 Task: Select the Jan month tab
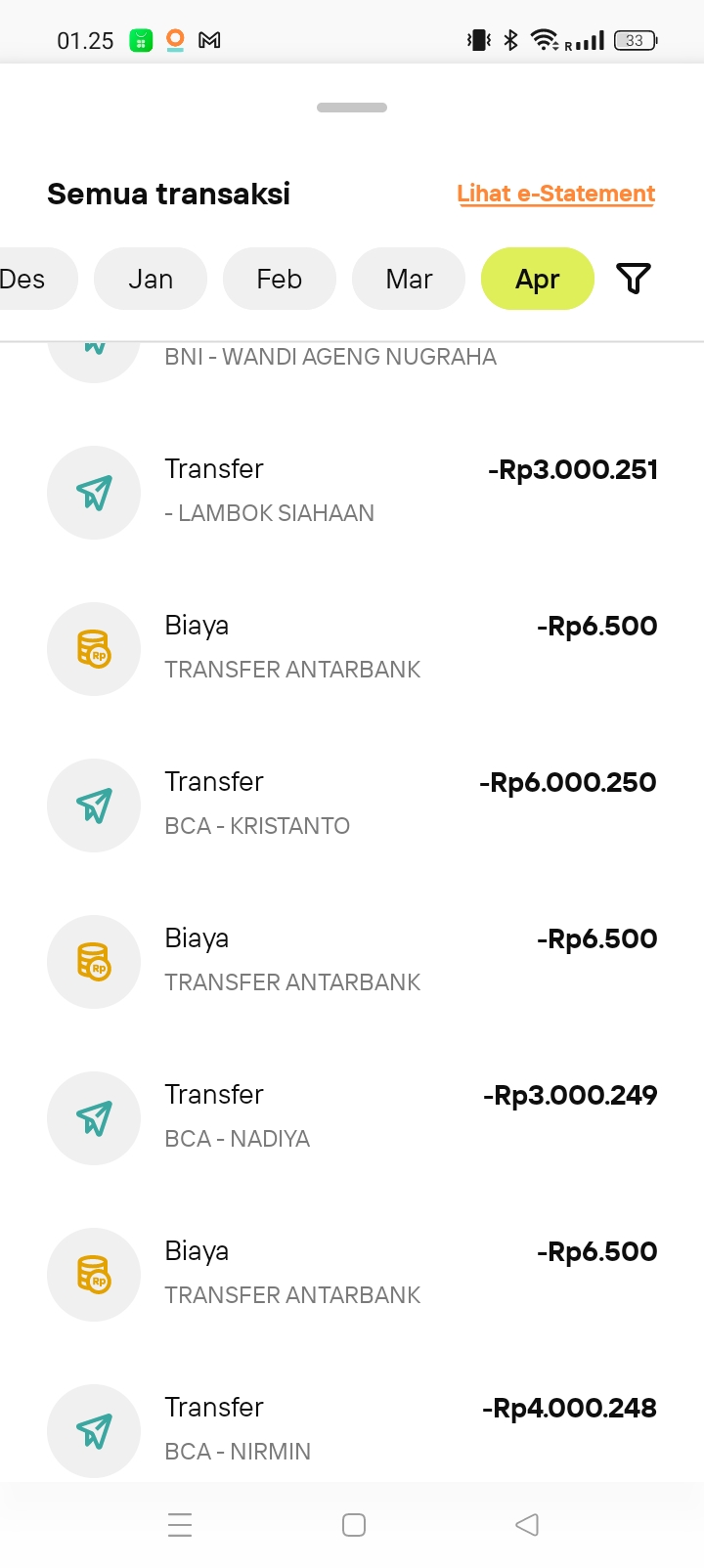pyautogui.click(x=151, y=279)
